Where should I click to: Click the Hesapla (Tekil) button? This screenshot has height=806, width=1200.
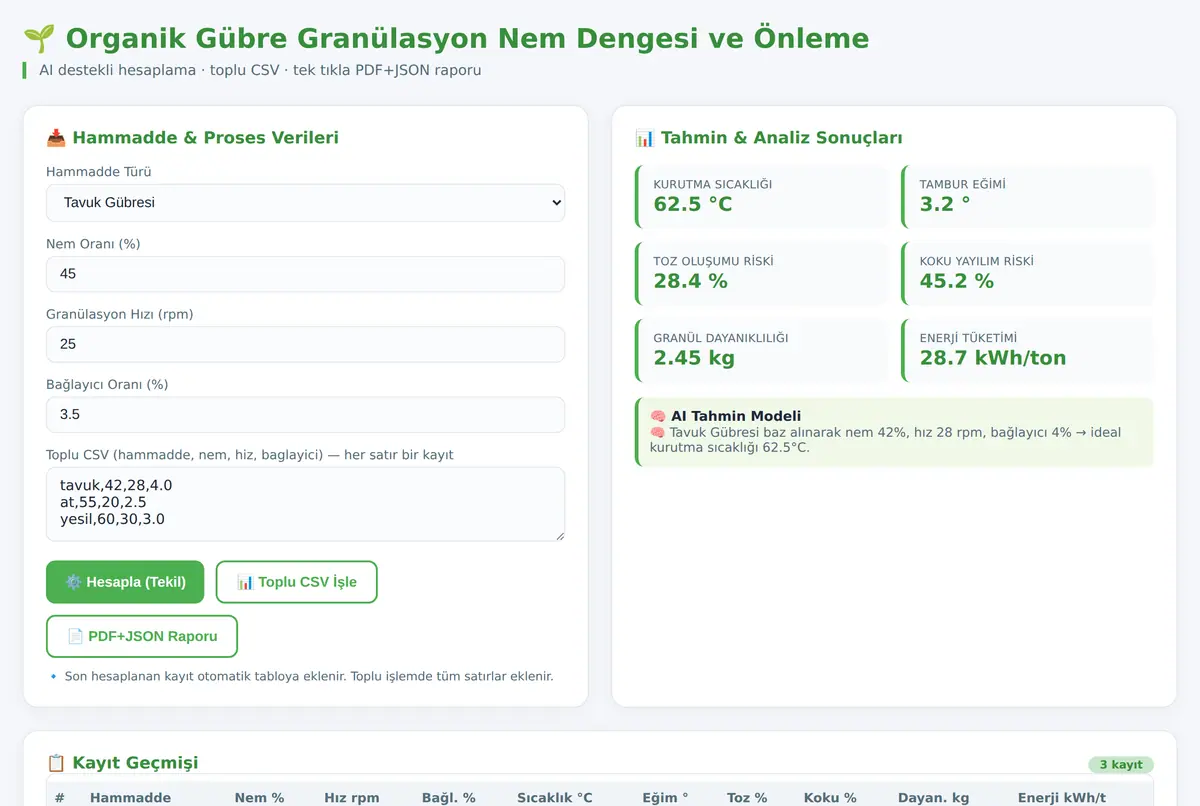125,582
